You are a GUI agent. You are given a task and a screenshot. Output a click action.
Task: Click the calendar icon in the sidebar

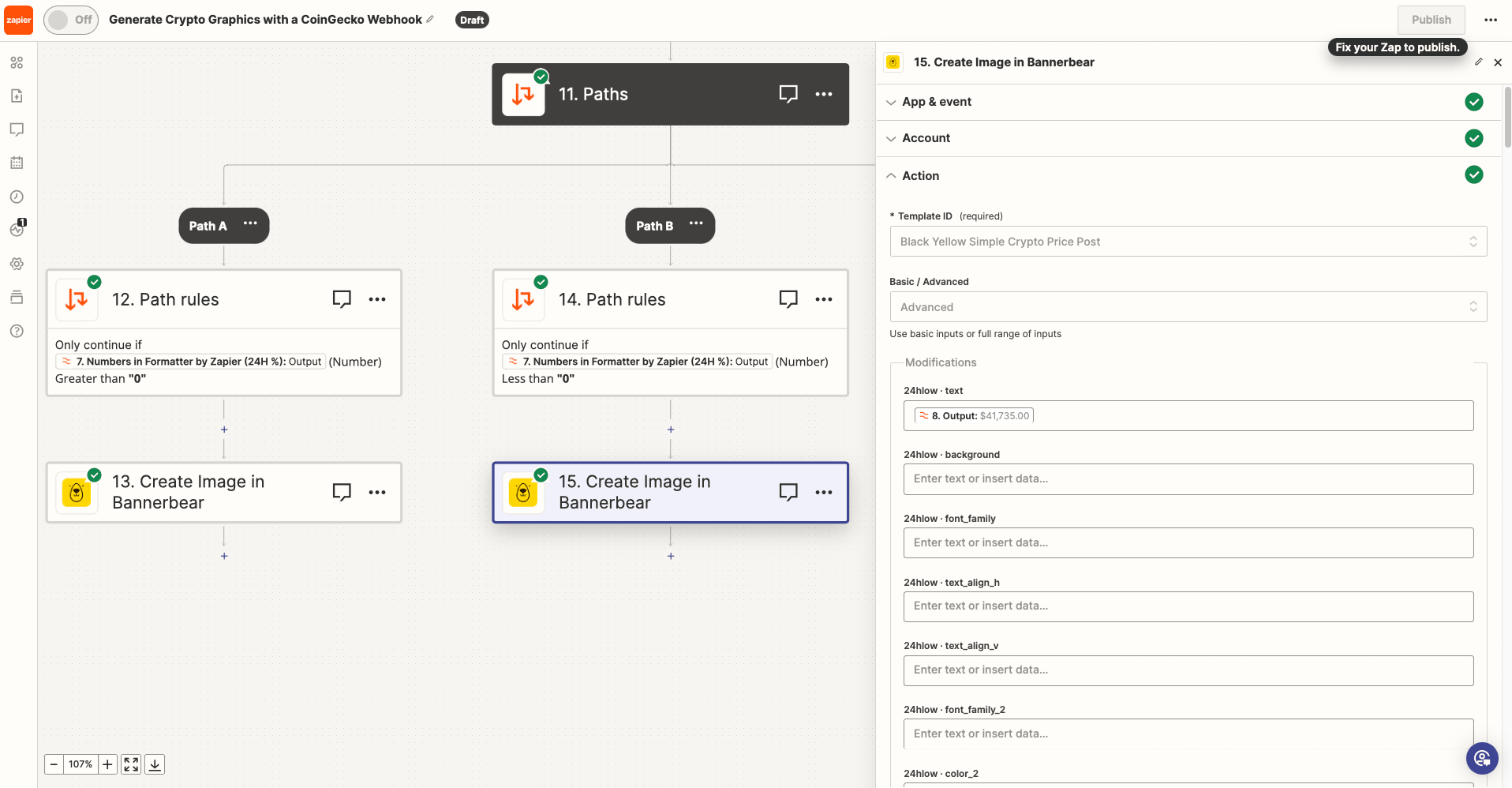16,162
